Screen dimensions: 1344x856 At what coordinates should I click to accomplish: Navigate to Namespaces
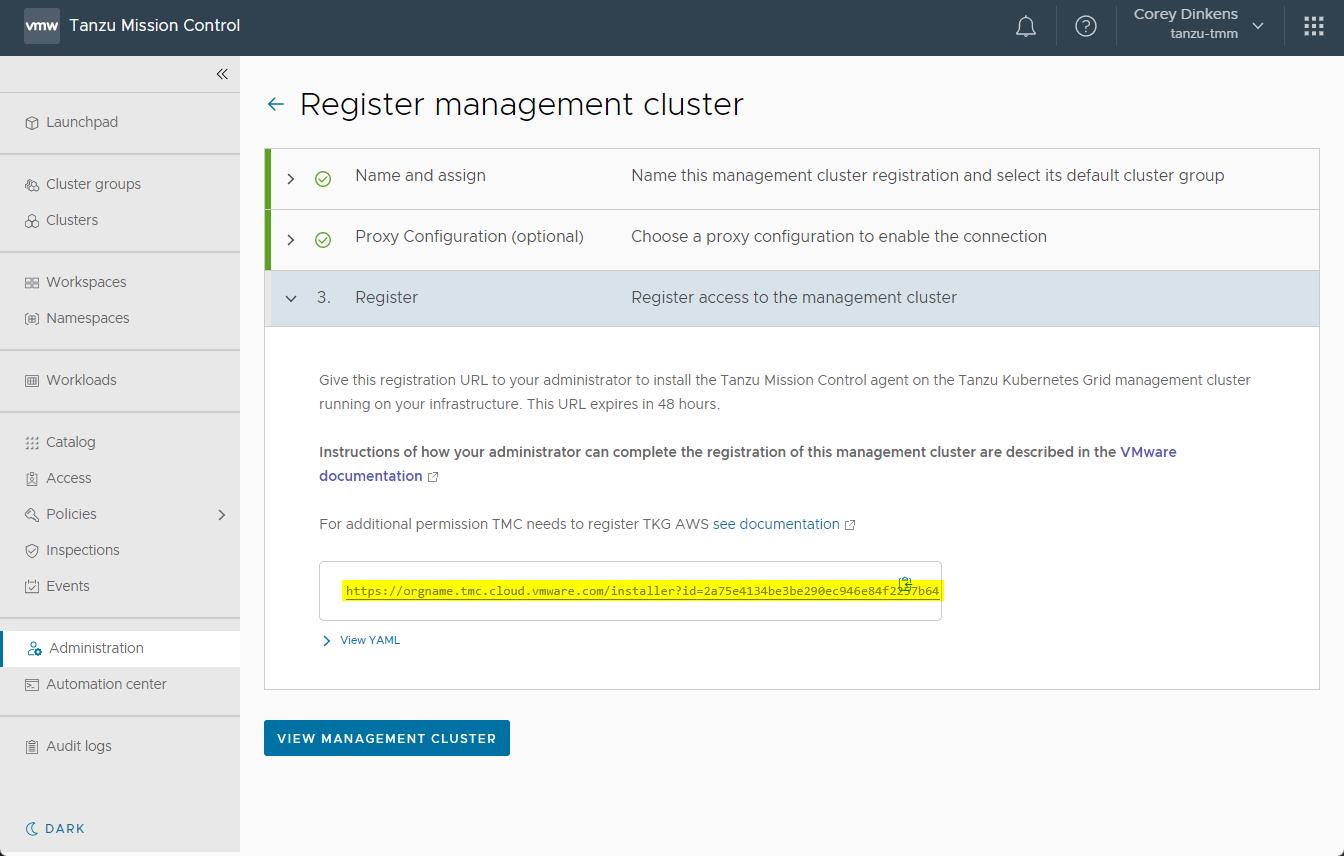pyautogui.click(x=87, y=318)
